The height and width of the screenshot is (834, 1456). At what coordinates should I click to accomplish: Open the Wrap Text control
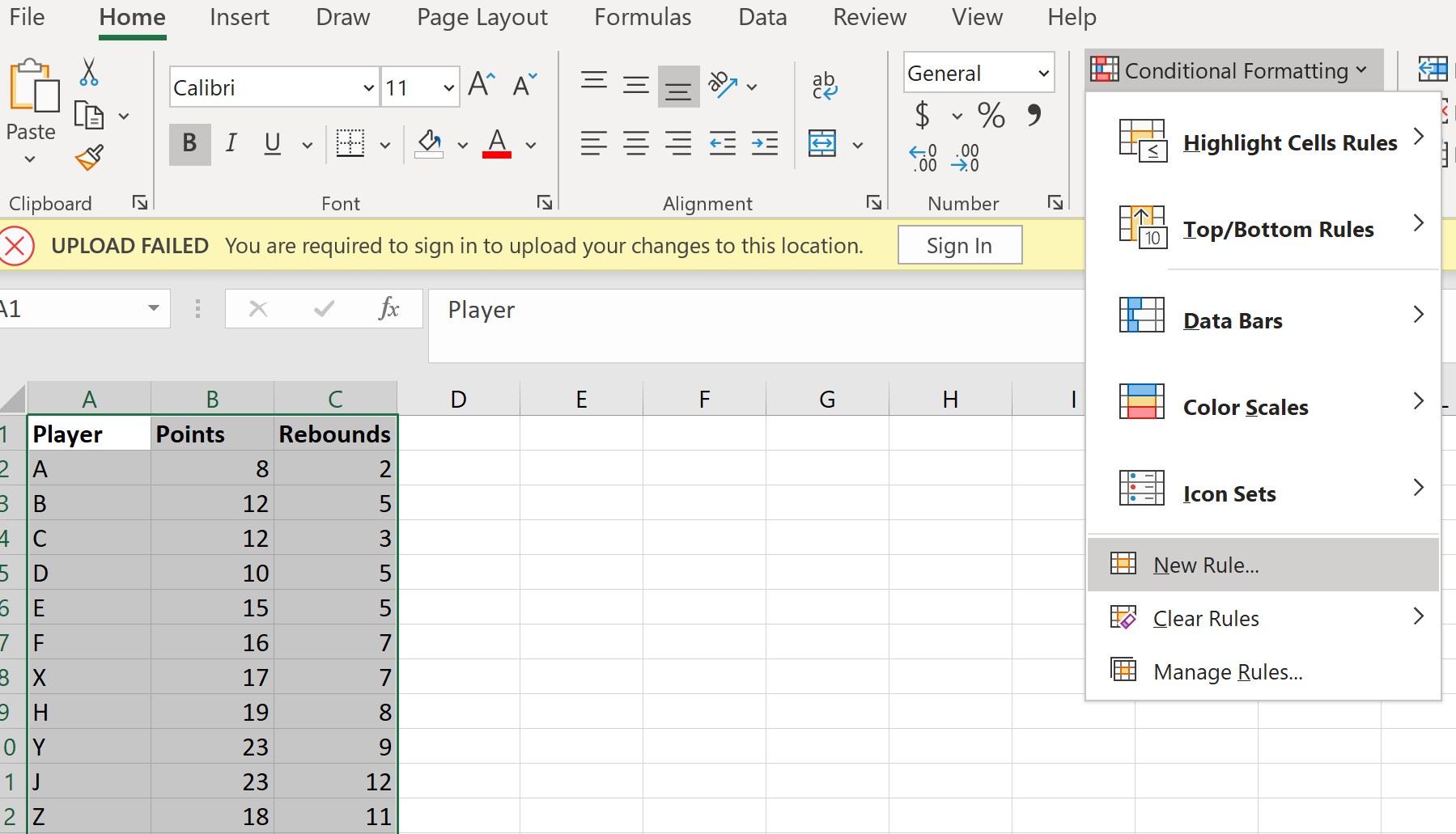point(825,85)
